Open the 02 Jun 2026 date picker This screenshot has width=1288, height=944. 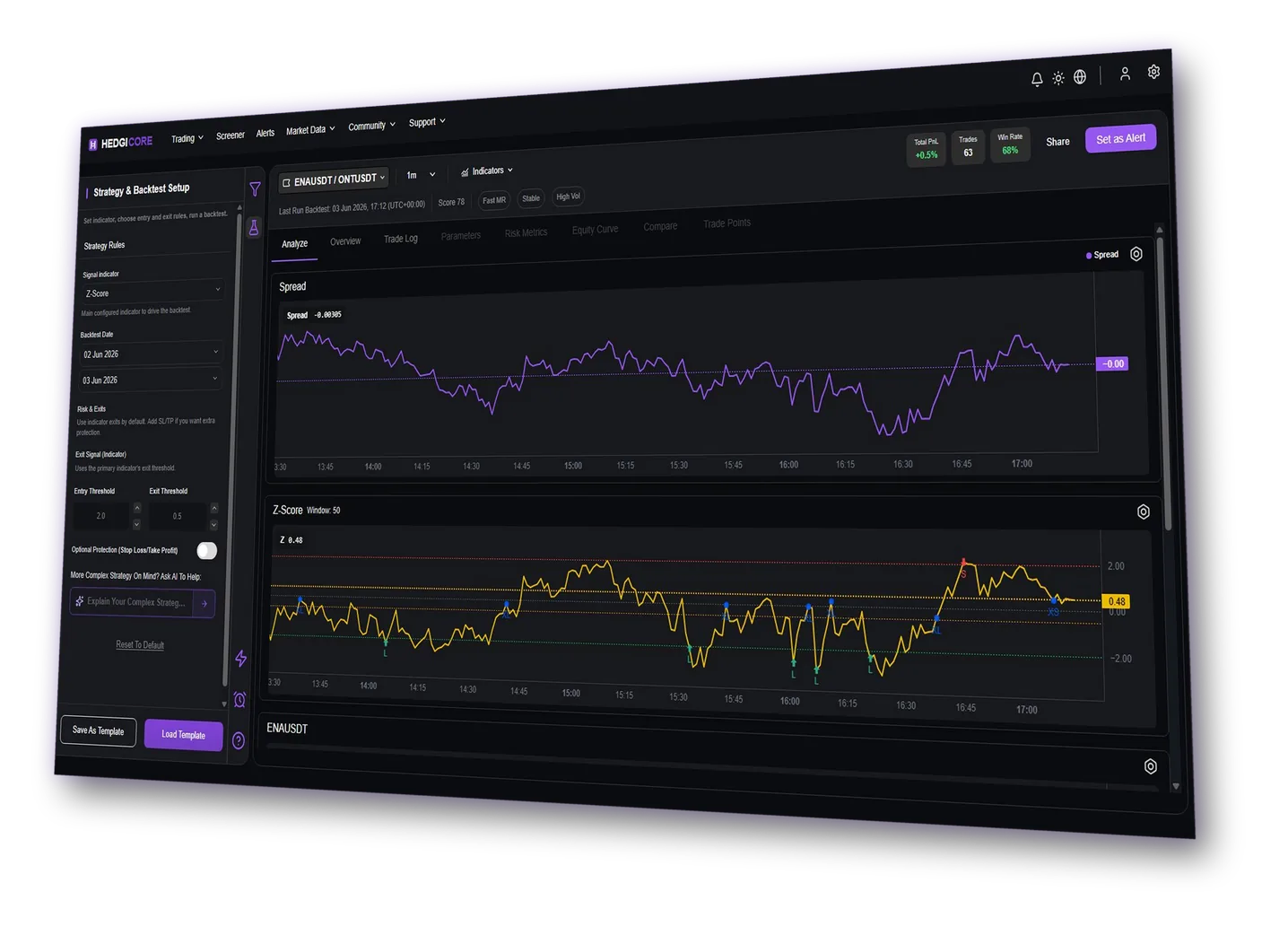pyautogui.click(x=150, y=353)
